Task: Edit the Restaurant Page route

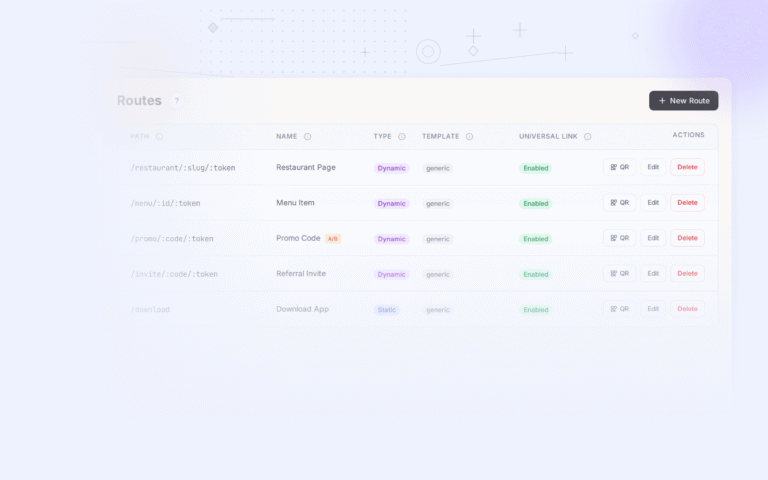Action: (x=653, y=167)
